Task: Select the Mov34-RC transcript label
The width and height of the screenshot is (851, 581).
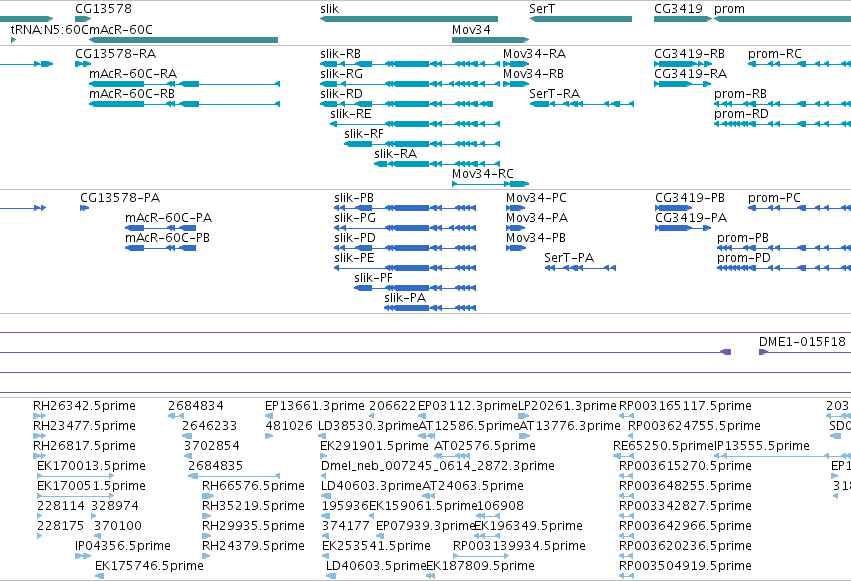Action: (482, 174)
